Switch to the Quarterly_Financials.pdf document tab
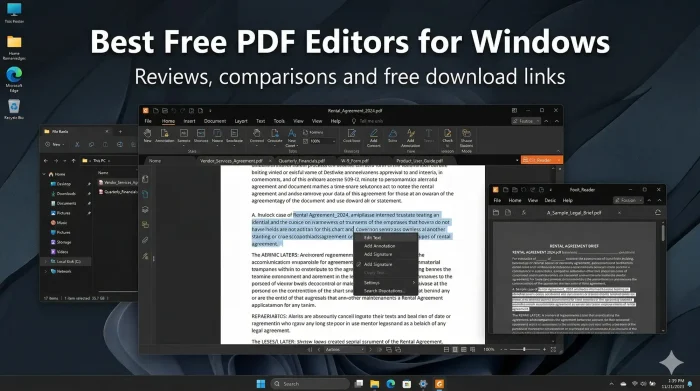 [302, 161]
